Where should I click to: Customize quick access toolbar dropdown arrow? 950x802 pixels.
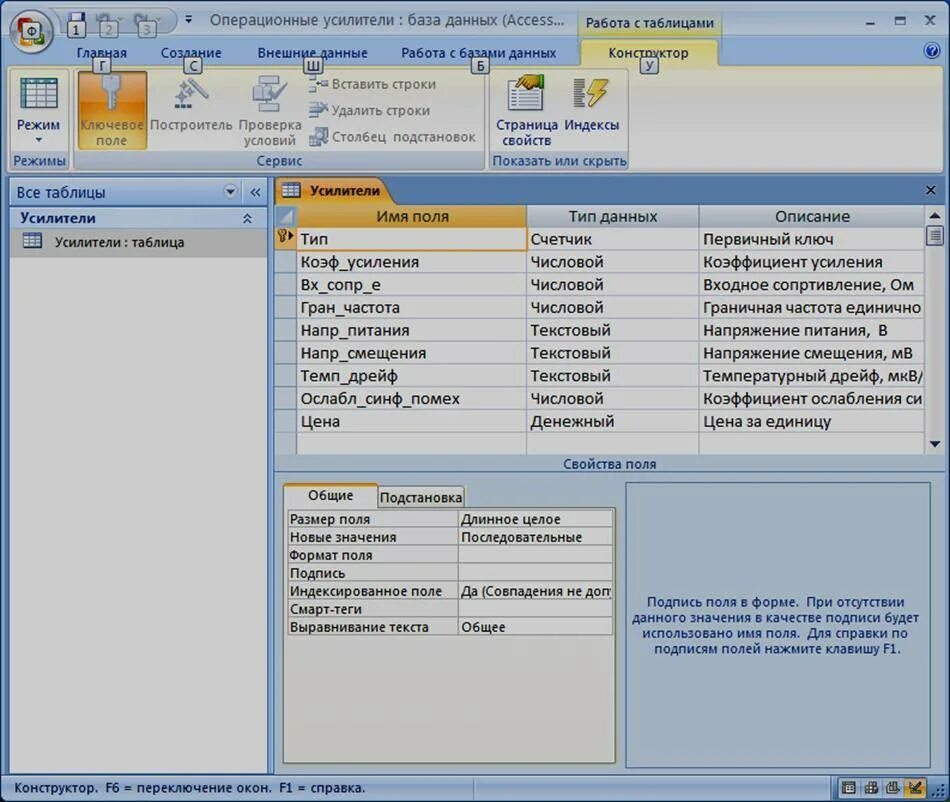point(188,19)
